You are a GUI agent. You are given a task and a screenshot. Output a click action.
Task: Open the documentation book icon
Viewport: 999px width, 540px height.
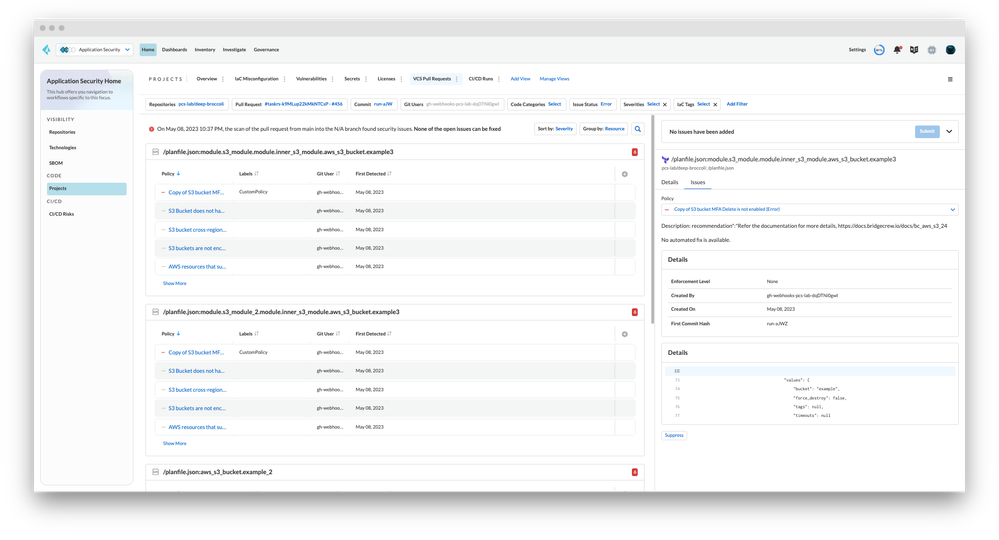click(914, 49)
